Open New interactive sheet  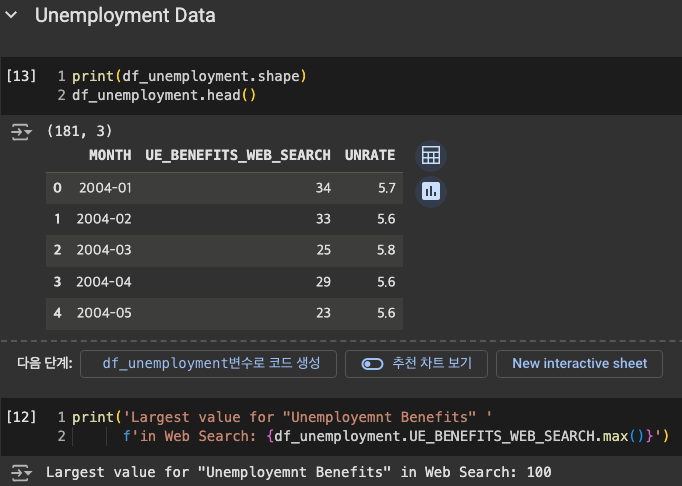579,364
